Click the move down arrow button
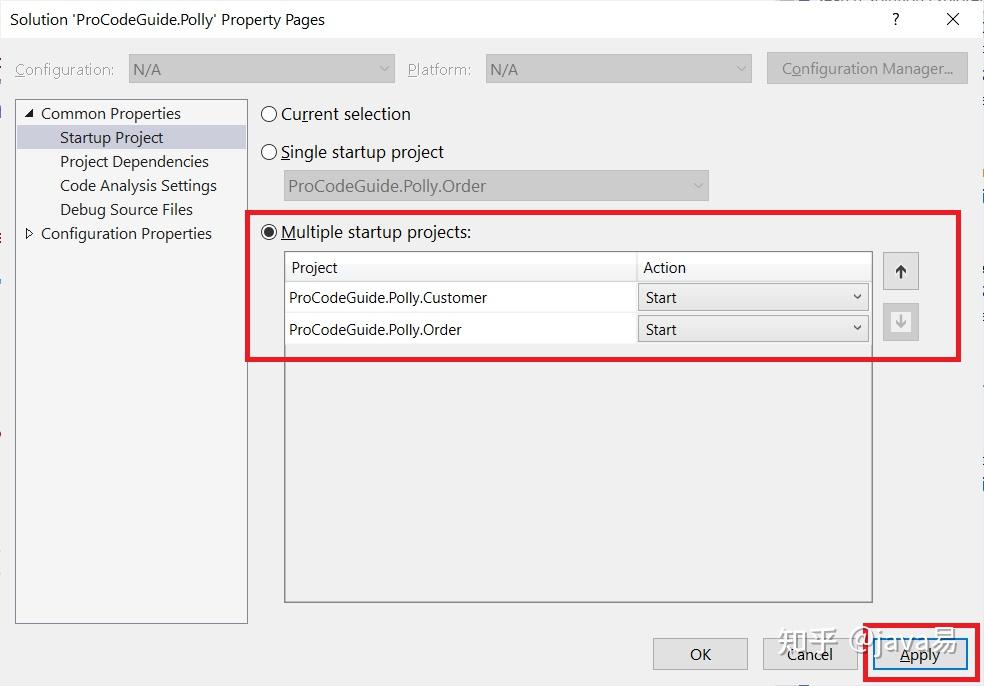 (x=901, y=322)
